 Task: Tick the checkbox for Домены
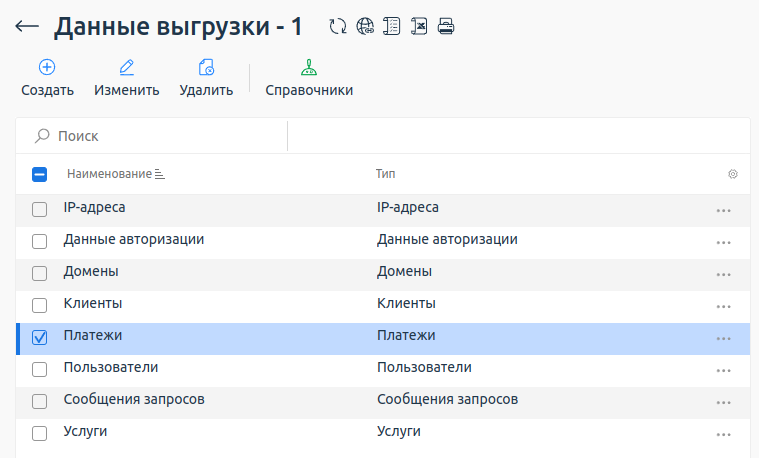(x=40, y=273)
